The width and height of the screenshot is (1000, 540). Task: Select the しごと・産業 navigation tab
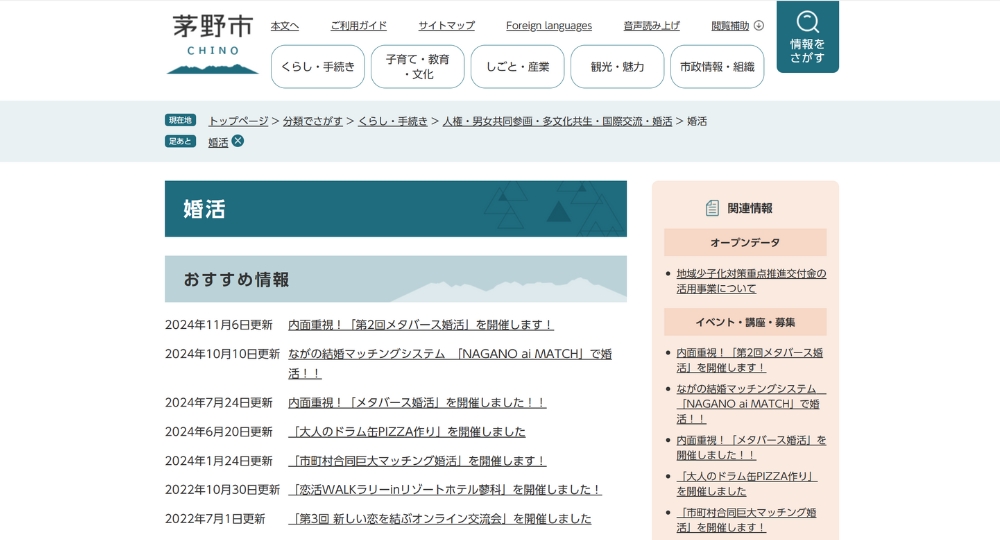point(517,67)
